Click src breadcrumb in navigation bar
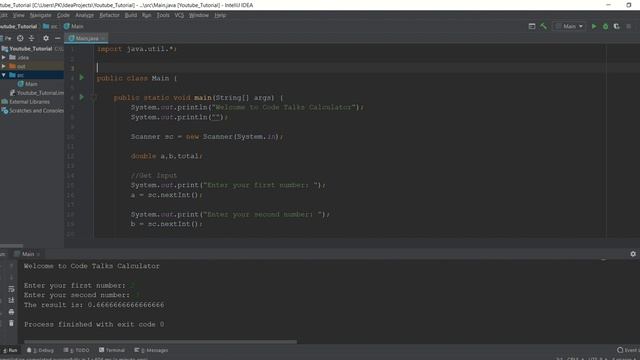Screen dimensions: 640x360 51,26
